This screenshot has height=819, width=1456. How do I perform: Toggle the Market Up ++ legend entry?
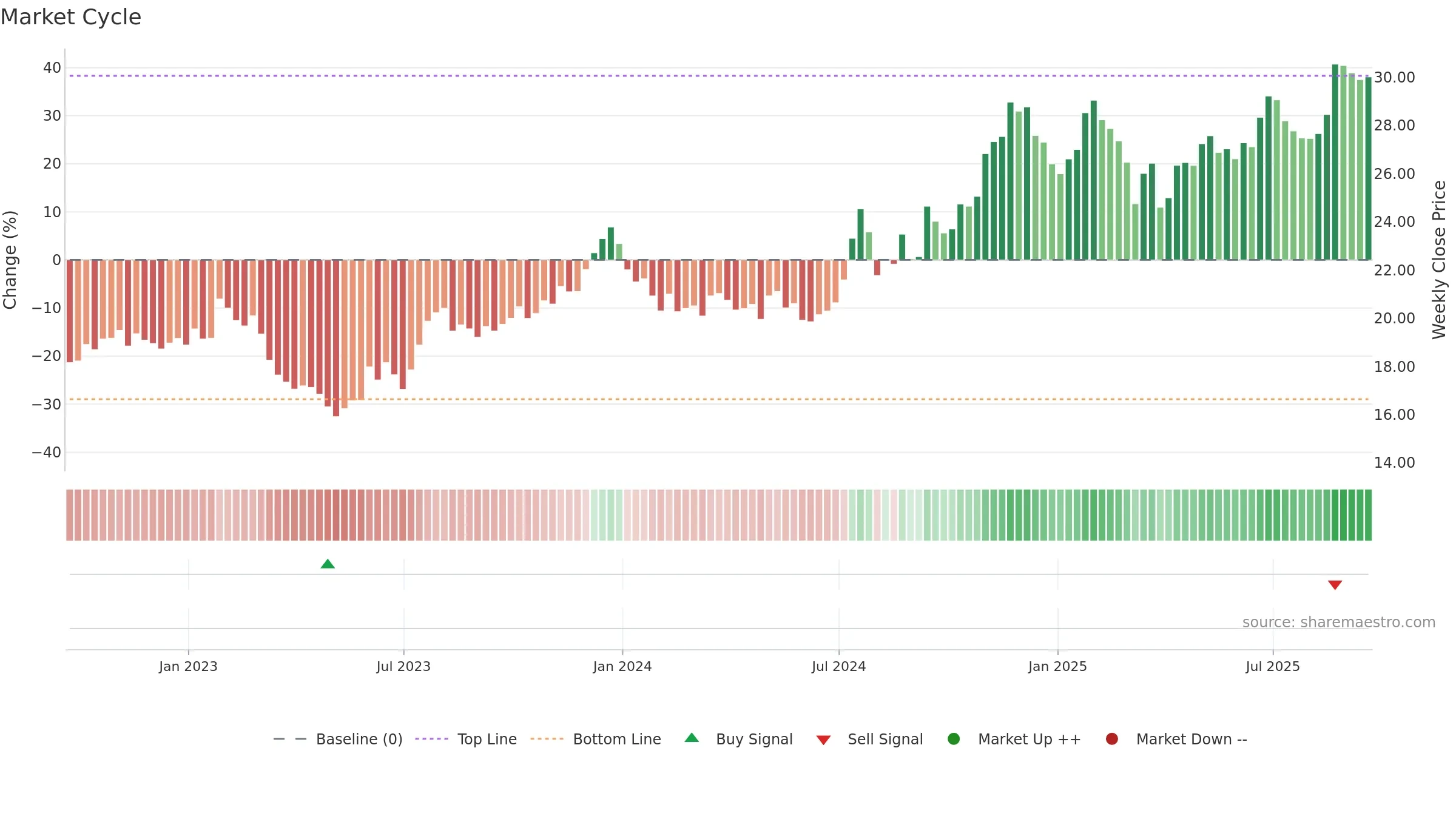pos(1014,739)
